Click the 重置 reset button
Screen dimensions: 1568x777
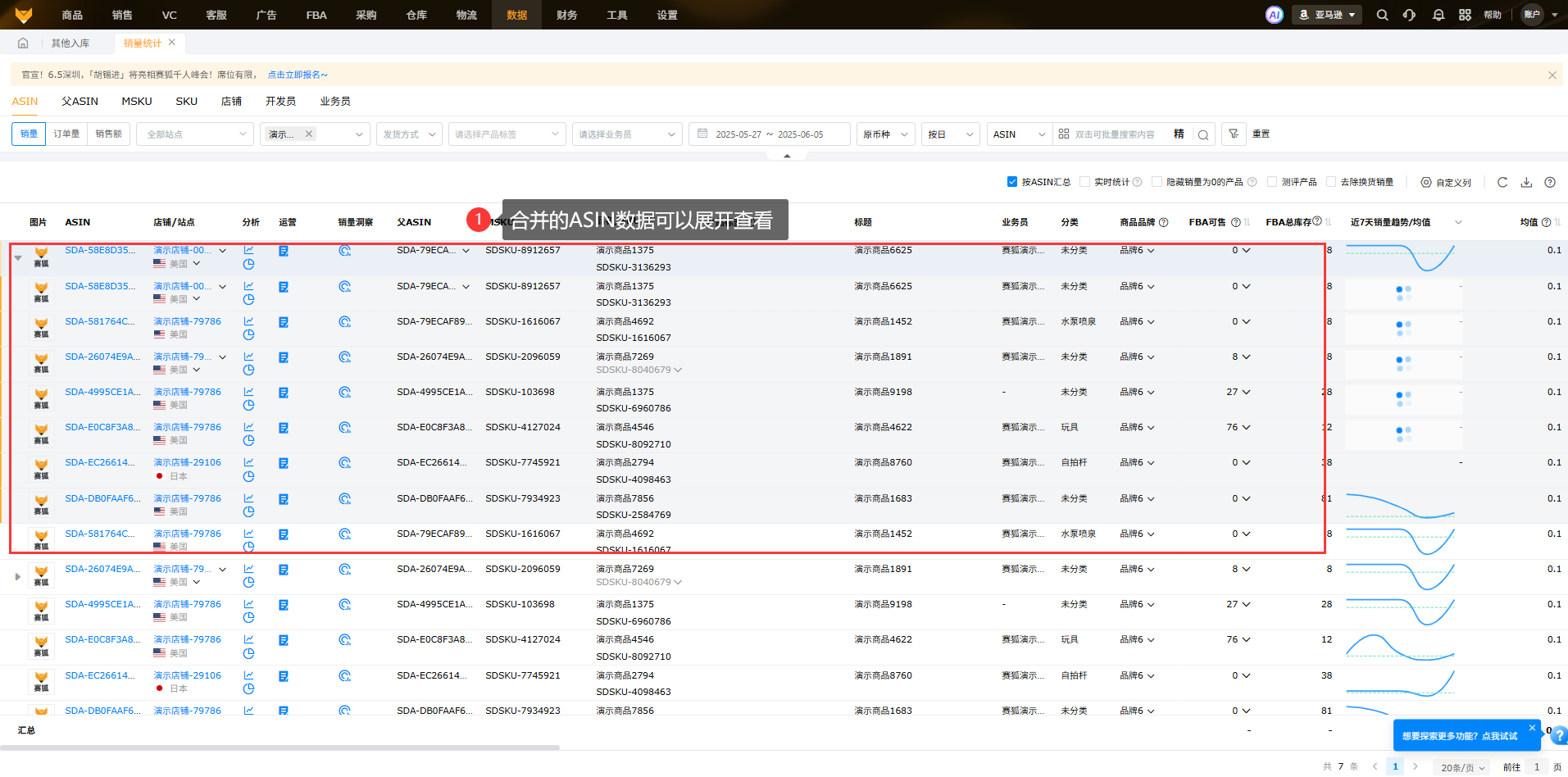point(1261,134)
